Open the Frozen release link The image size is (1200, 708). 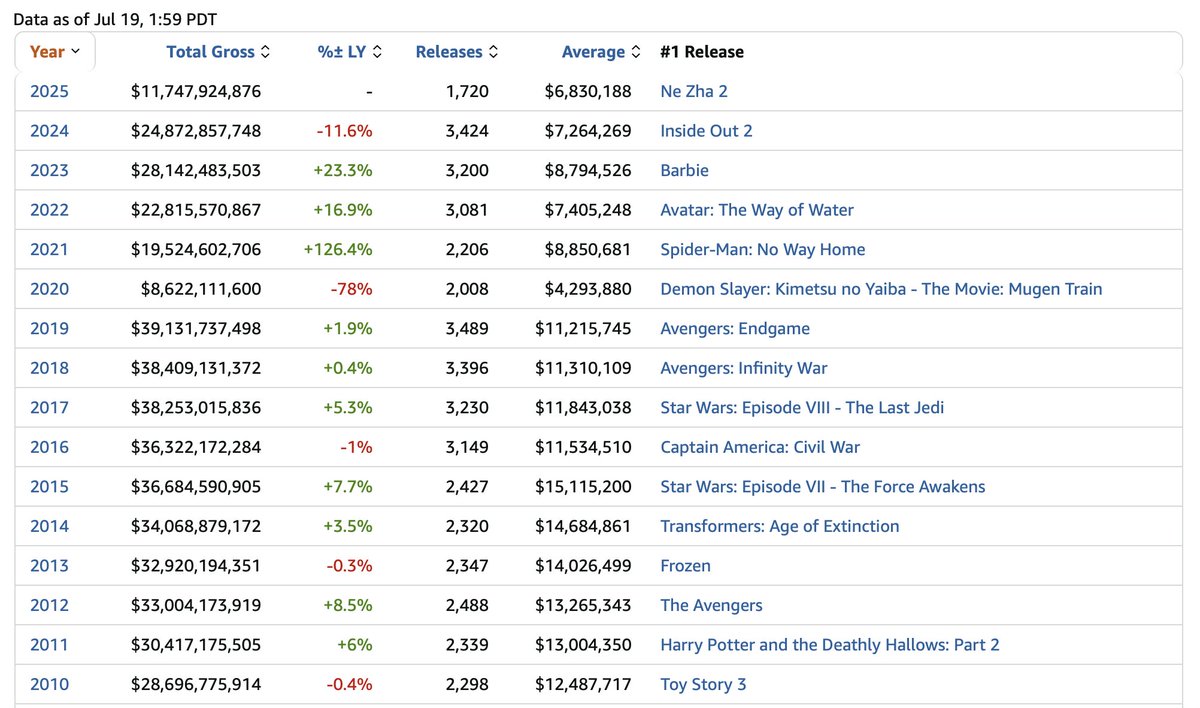[x=685, y=566]
